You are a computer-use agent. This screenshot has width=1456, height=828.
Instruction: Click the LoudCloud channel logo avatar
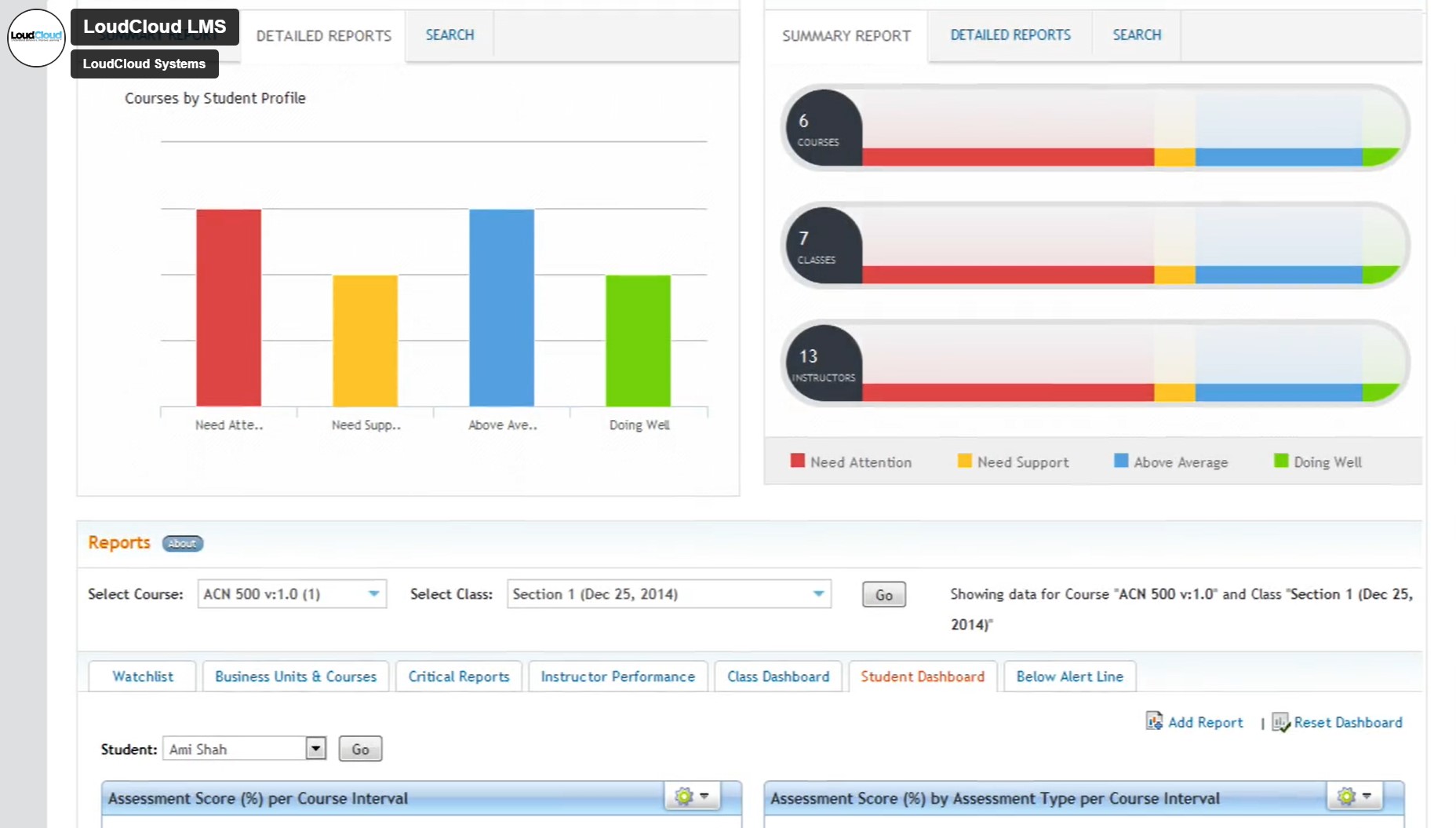tap(36, 37)
